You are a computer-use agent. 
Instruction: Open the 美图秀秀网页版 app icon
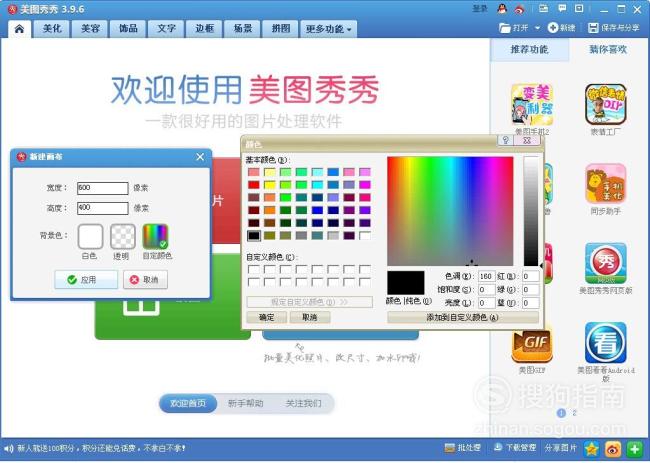(x=606, y=263)
